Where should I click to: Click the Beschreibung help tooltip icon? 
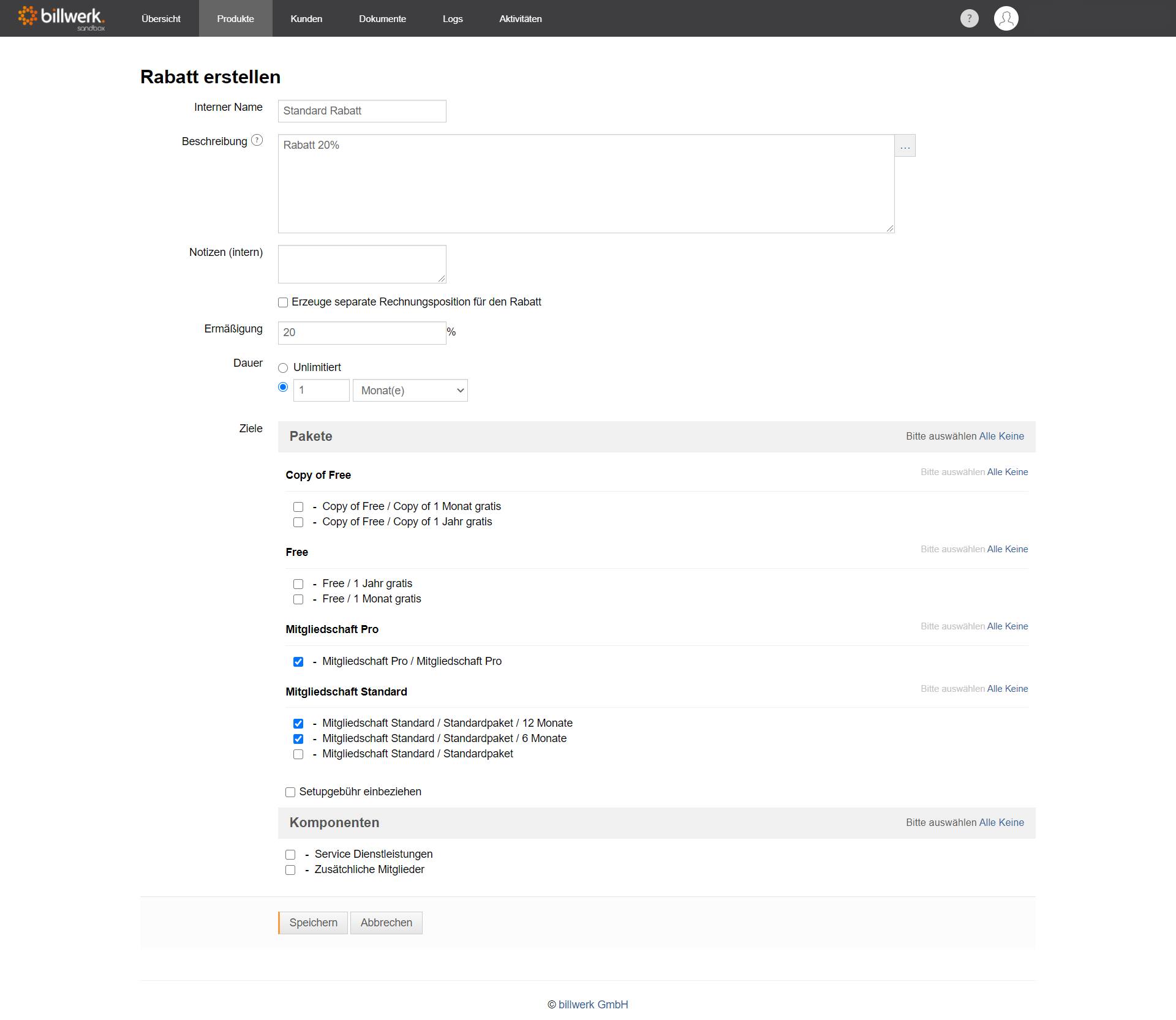click(x=257, y=140)
